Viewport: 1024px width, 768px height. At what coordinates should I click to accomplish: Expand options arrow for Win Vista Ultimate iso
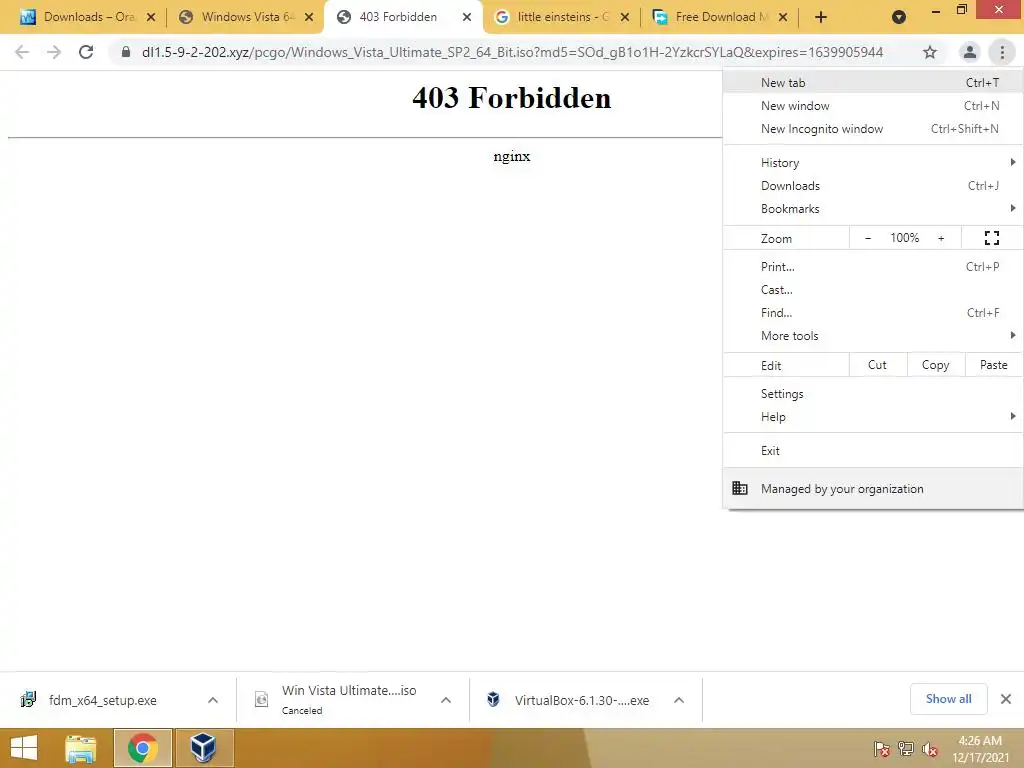tap(446, 700)
